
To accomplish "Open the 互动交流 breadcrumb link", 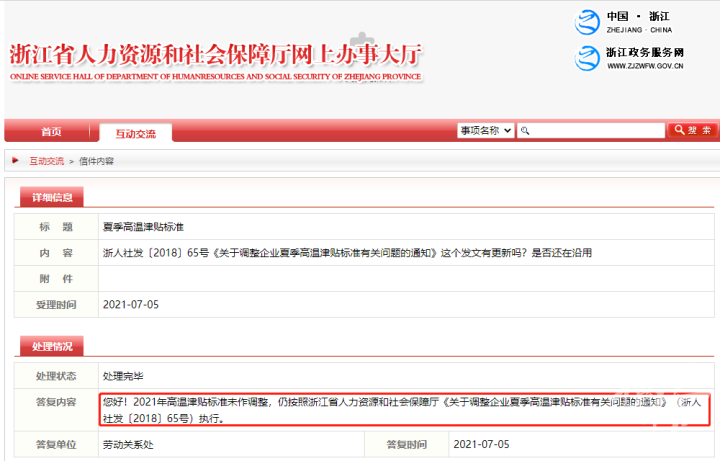I will tap(46, 160).
